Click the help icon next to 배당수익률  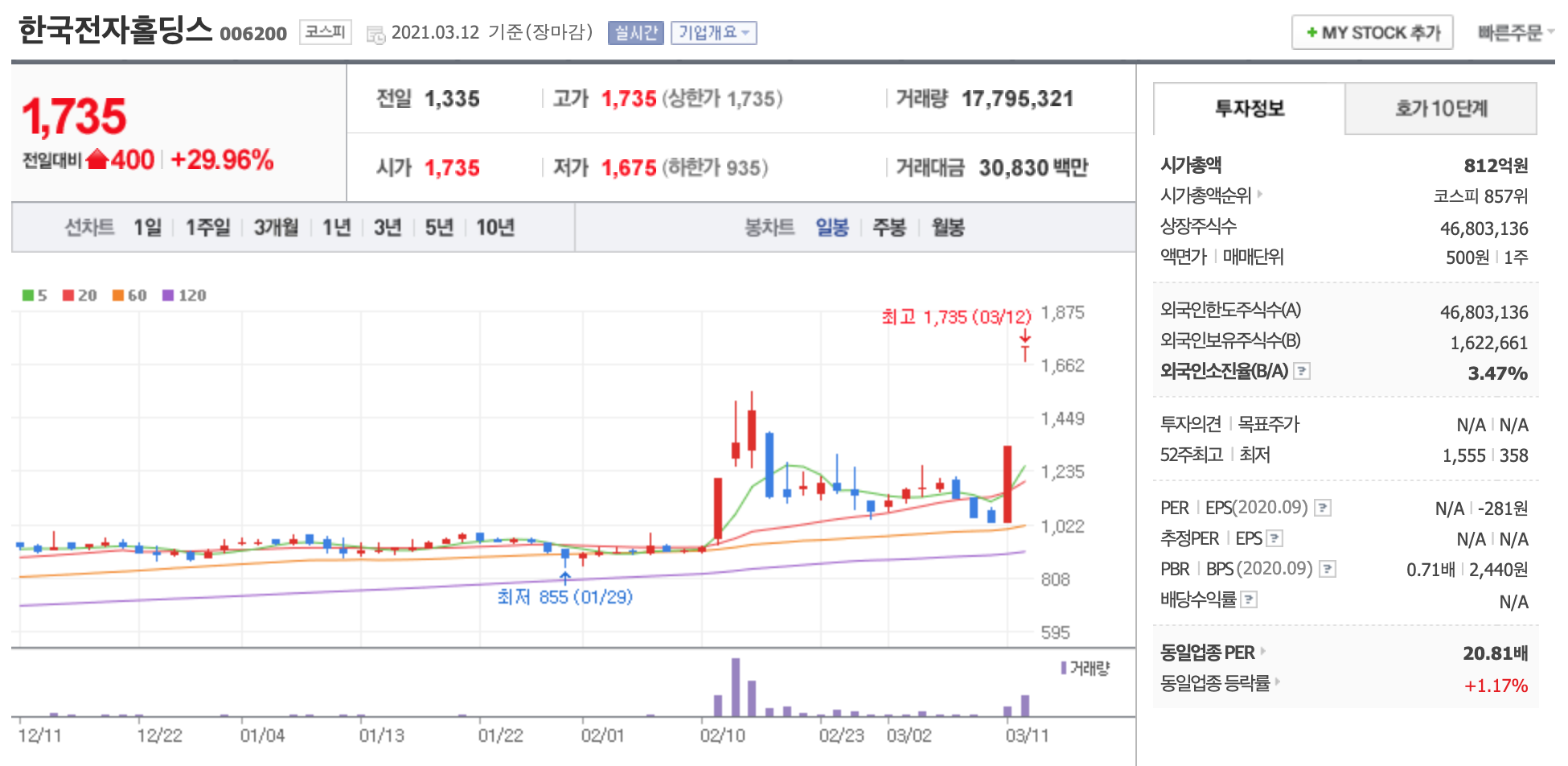1249,600
